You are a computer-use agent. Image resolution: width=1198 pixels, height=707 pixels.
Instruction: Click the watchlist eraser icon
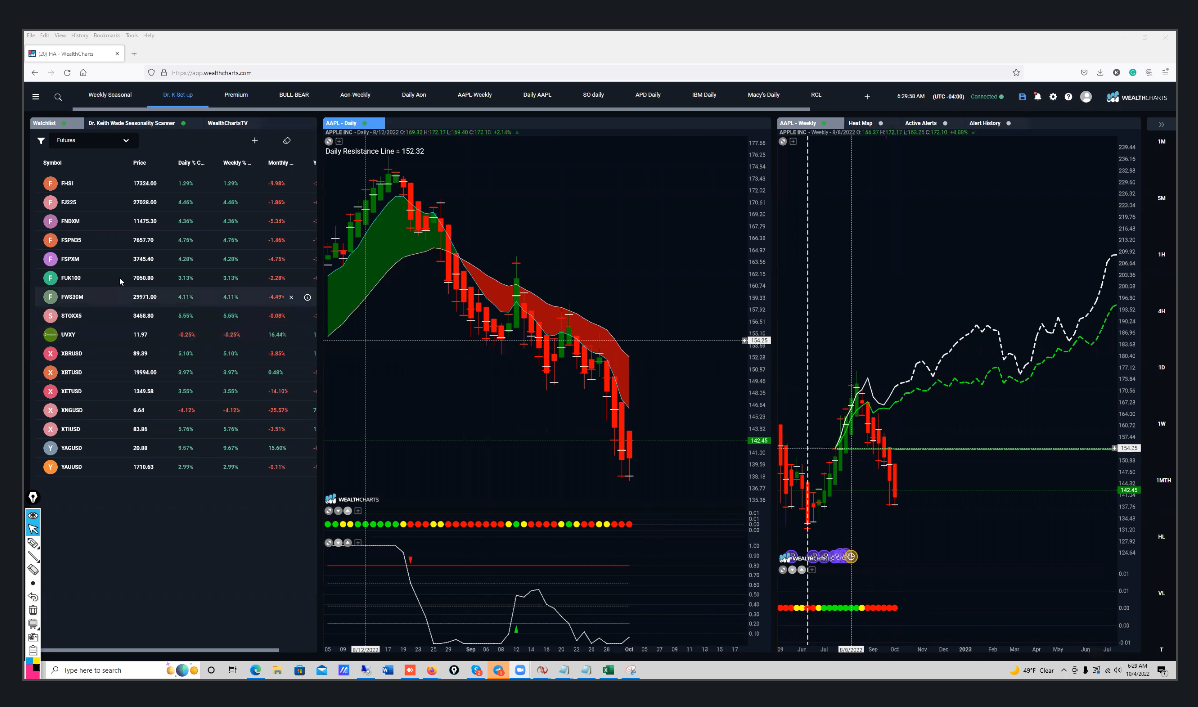(x=287, y=141)
